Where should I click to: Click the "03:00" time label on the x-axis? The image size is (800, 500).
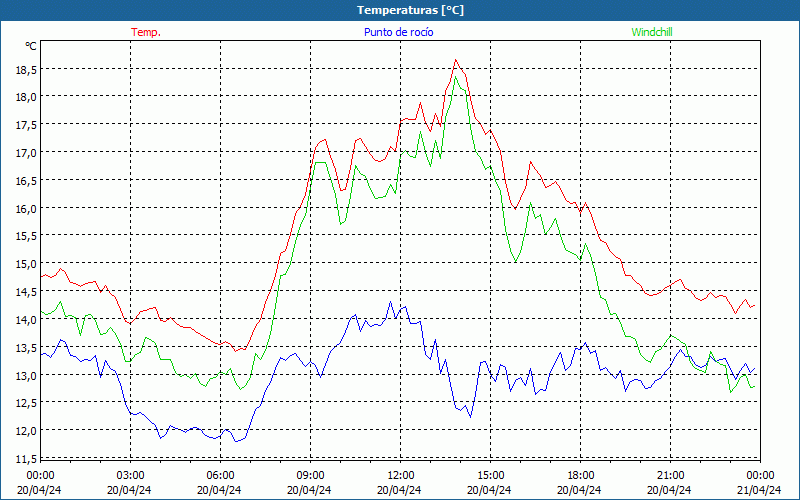click(130, 476)
